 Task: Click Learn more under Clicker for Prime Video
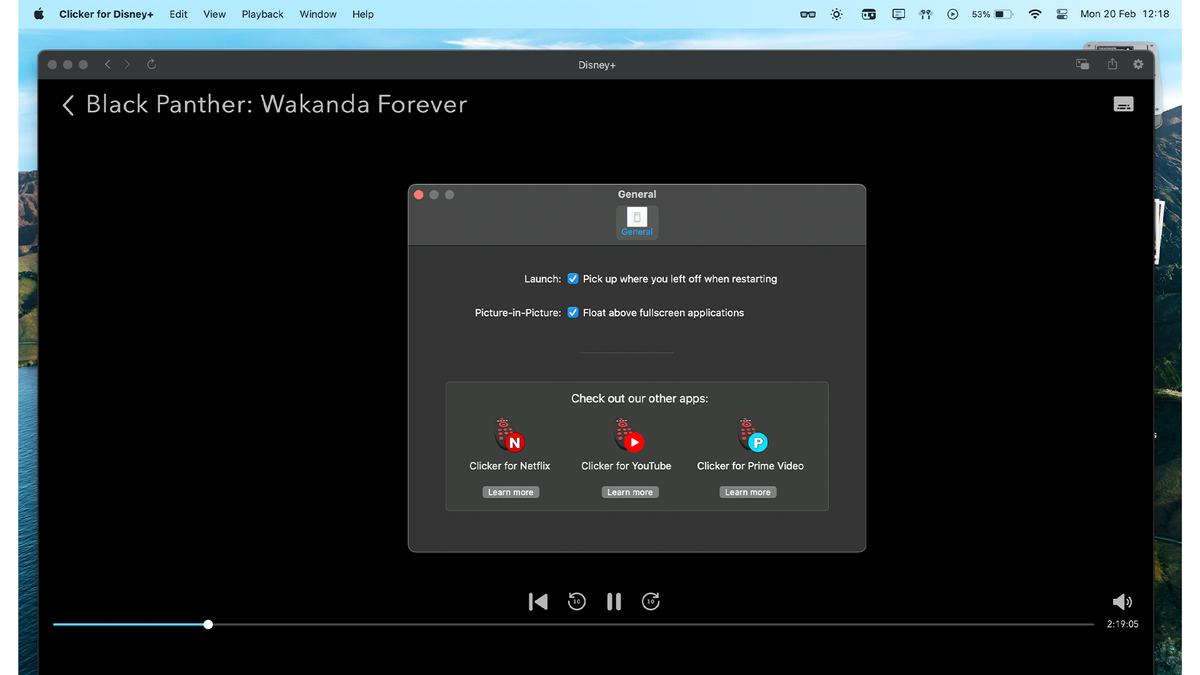pos(747,491)
